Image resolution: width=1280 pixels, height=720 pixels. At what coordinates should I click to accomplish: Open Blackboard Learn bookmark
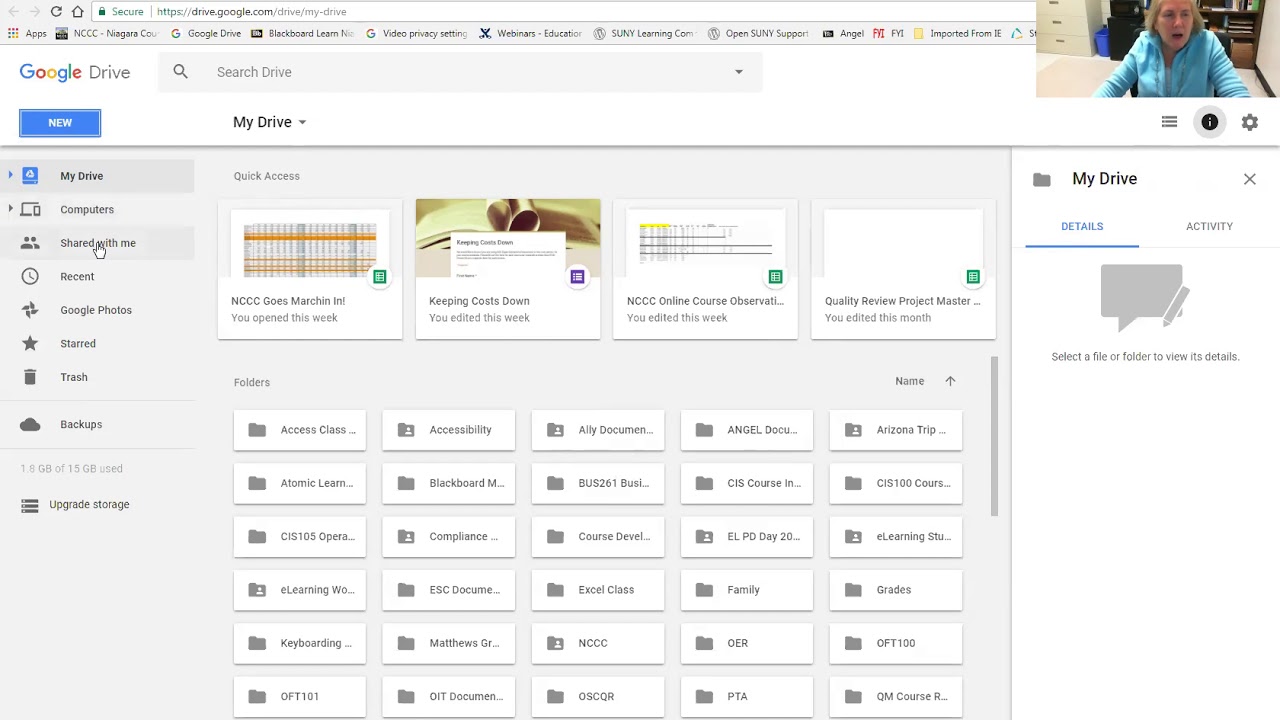coord(303,33)
